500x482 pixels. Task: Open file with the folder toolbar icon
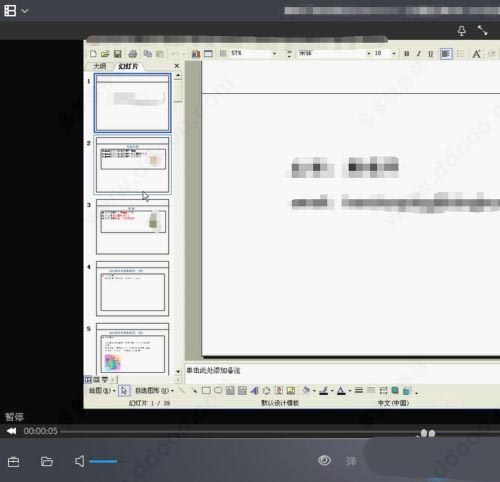point(105,54)
